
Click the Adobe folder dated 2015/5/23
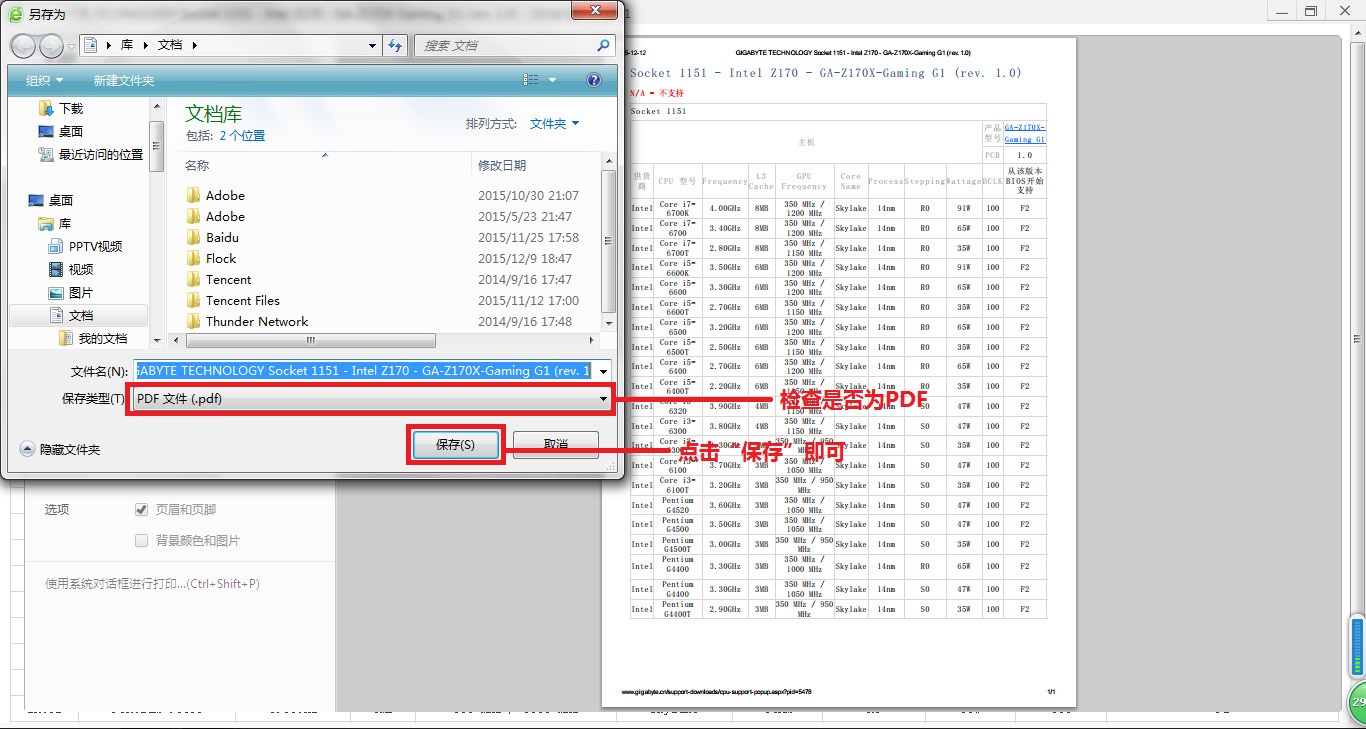(x=225, y=216)
